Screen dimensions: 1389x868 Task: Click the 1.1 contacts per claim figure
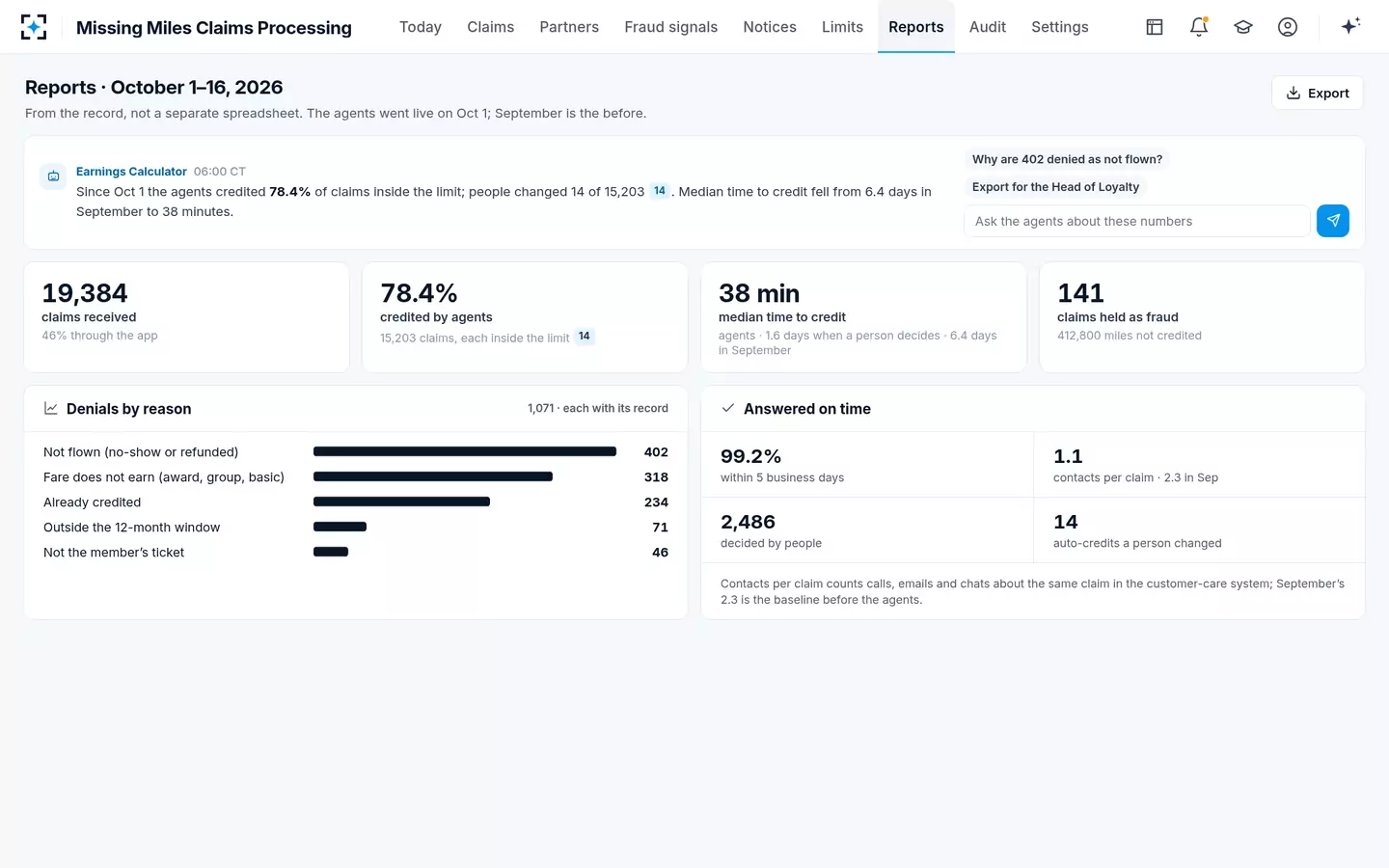point(1068,456)
